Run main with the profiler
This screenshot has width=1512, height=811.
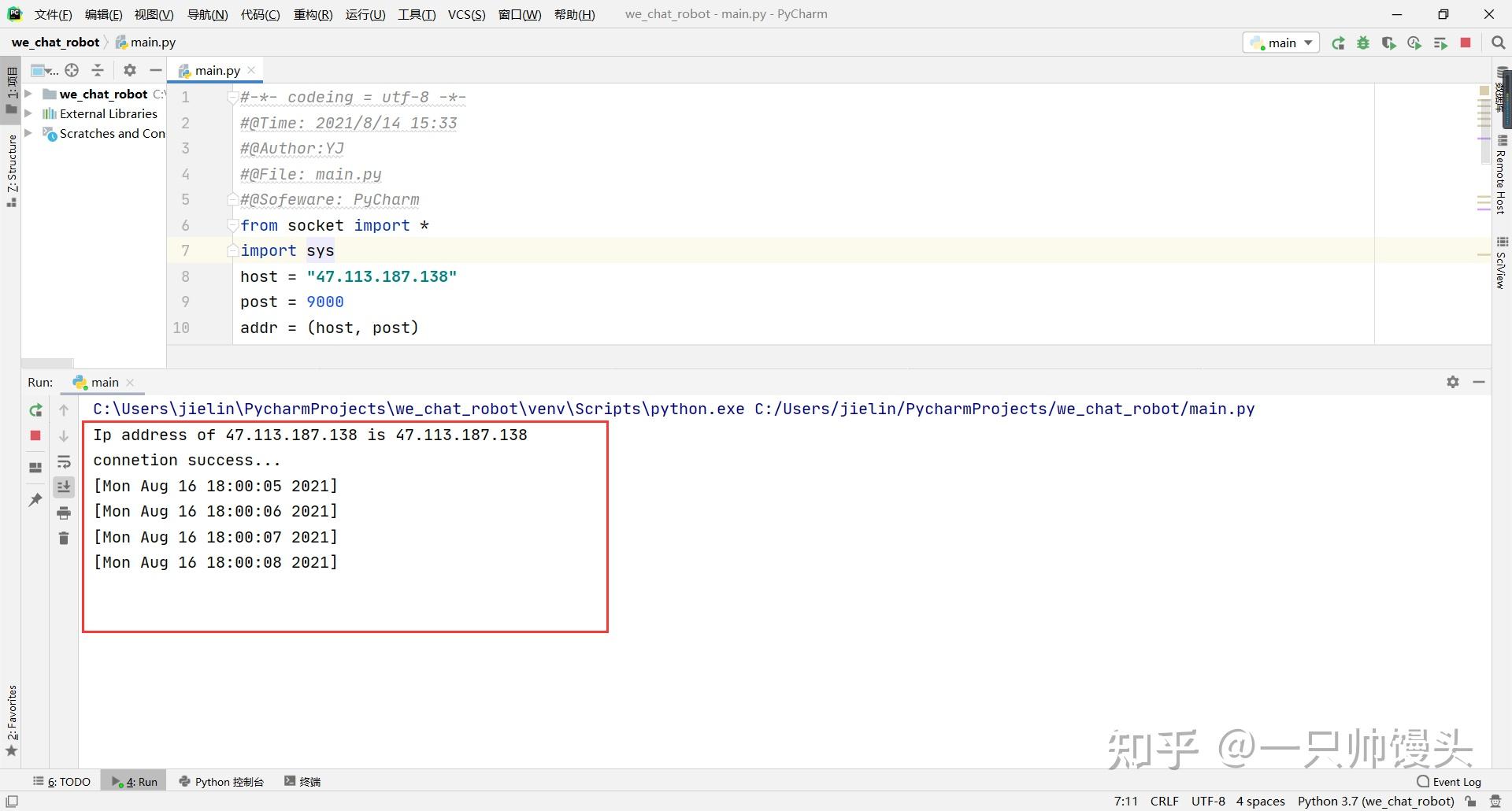[x=1414, y=43]
